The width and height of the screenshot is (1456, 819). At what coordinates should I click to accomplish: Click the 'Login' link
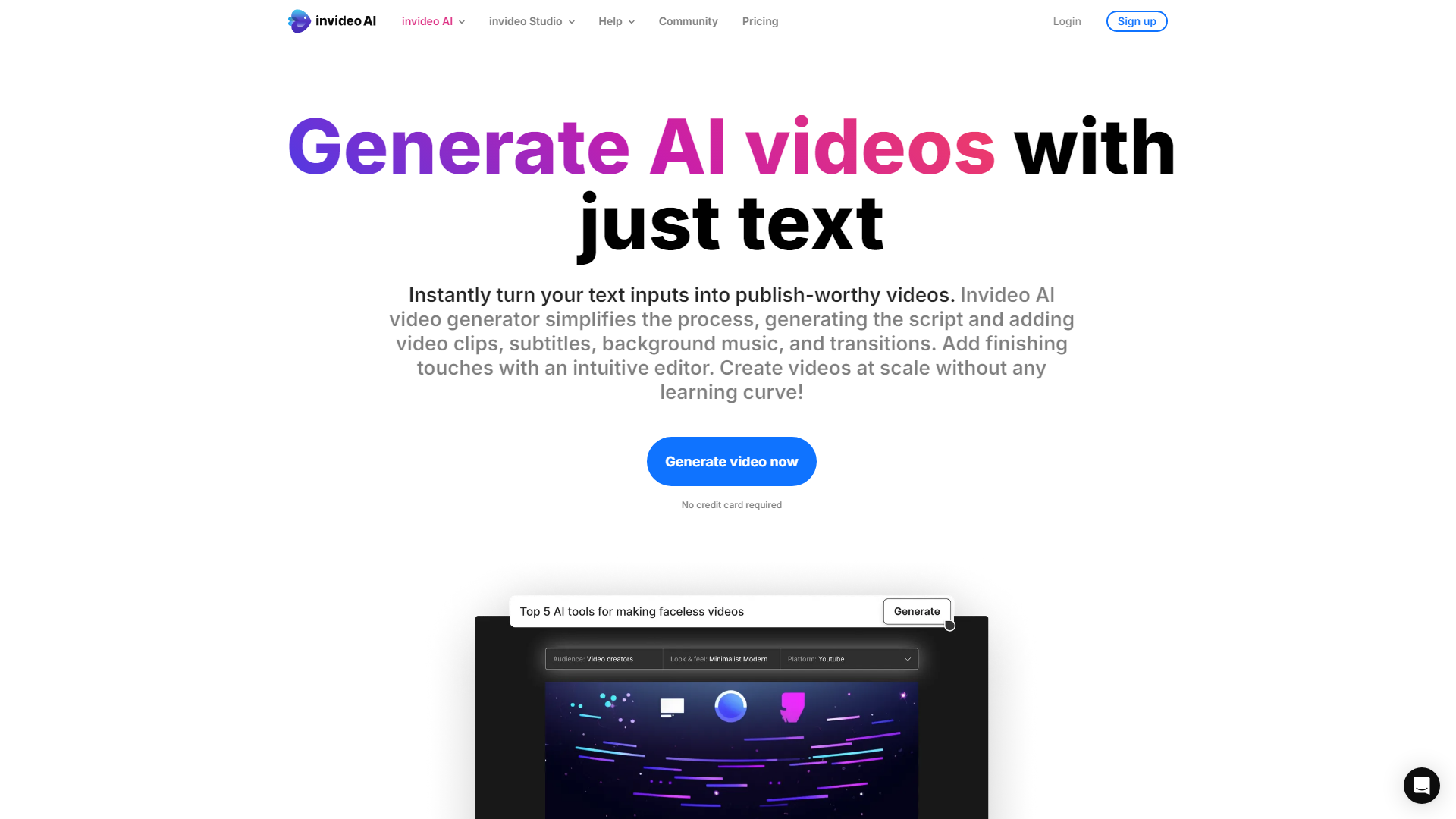click(1068, 21)
